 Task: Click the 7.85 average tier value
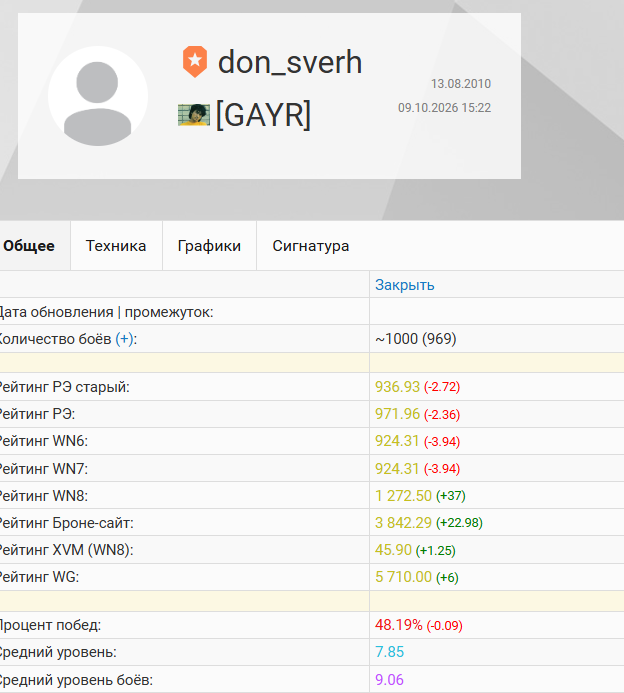(x=389, y=652)
